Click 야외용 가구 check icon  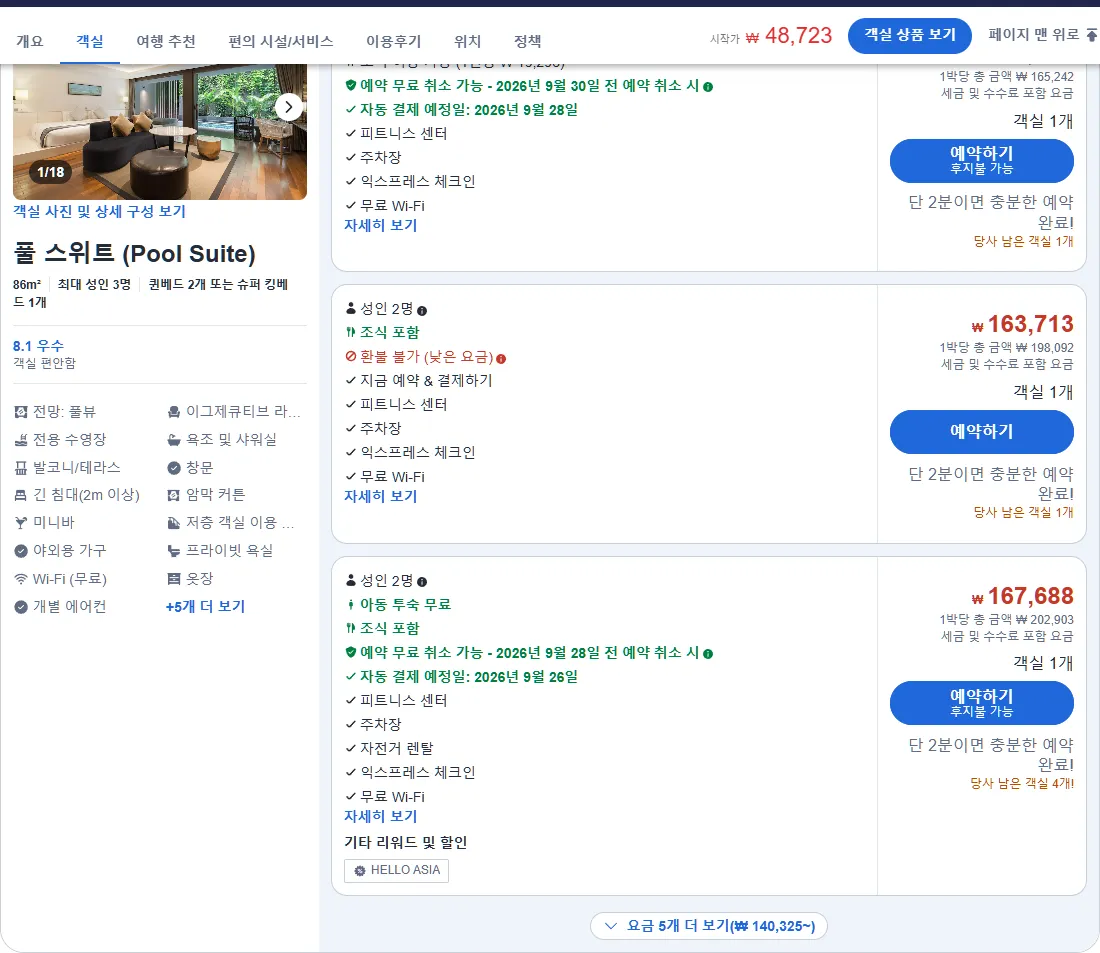pyautogui.click(x=21, y=551)
